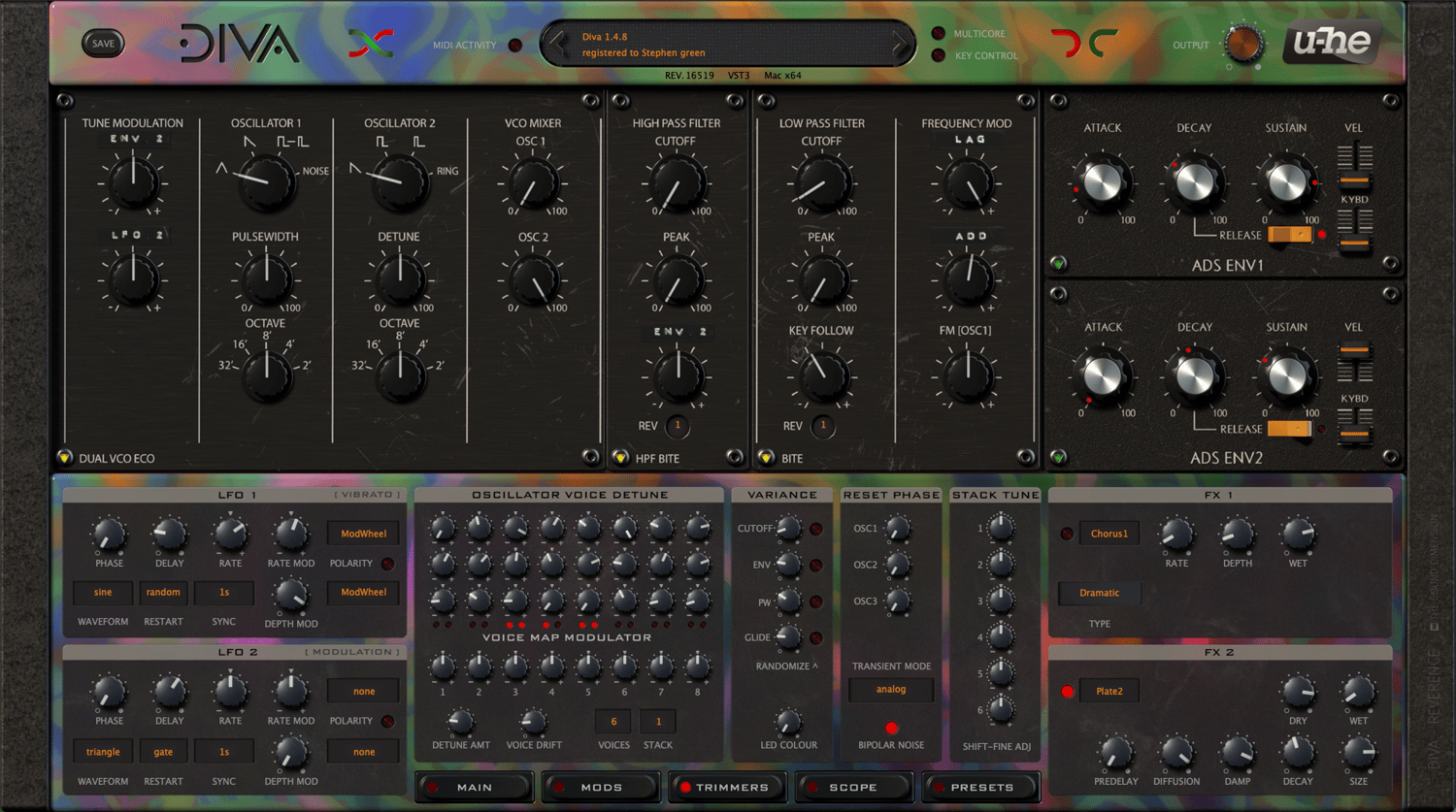Switch to the MODS tab
The height and width of the screenshot is (812, 1456).
601,787
